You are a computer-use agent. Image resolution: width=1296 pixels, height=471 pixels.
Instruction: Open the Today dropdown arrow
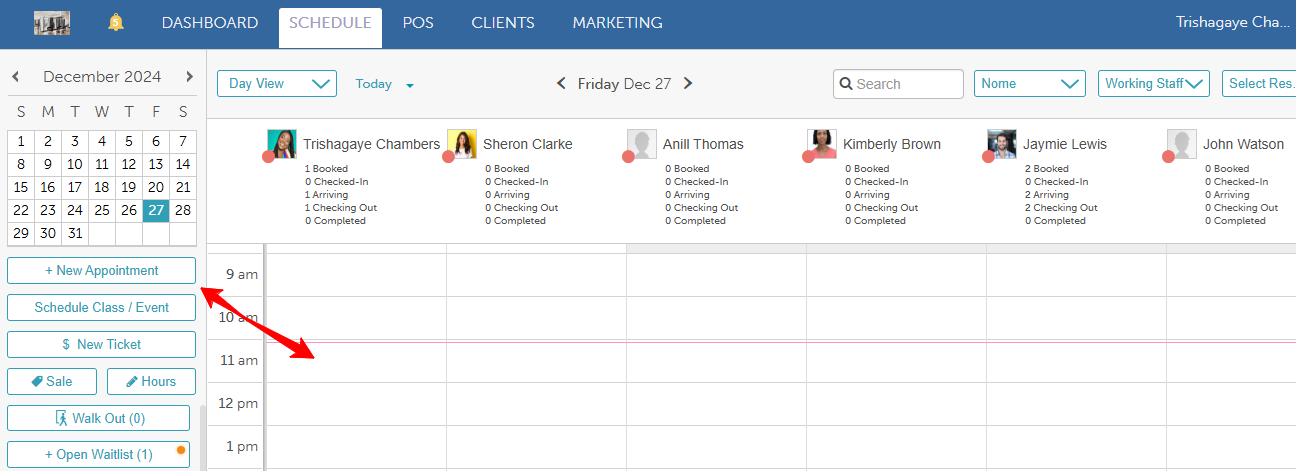coord(410,85)
